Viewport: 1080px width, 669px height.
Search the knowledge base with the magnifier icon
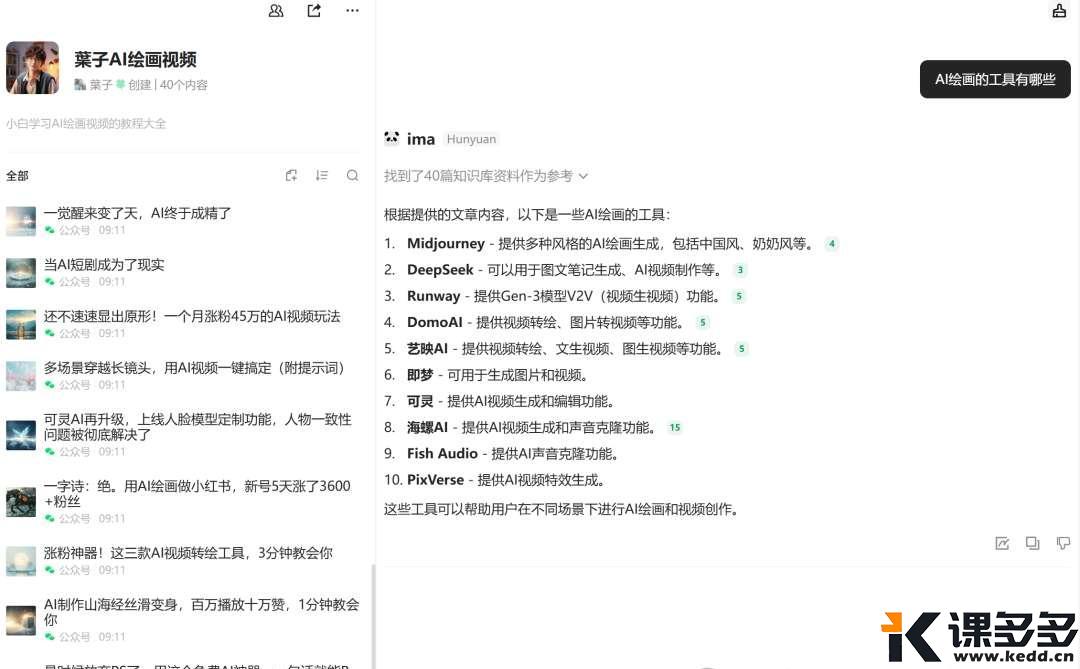tap(352, 175)
